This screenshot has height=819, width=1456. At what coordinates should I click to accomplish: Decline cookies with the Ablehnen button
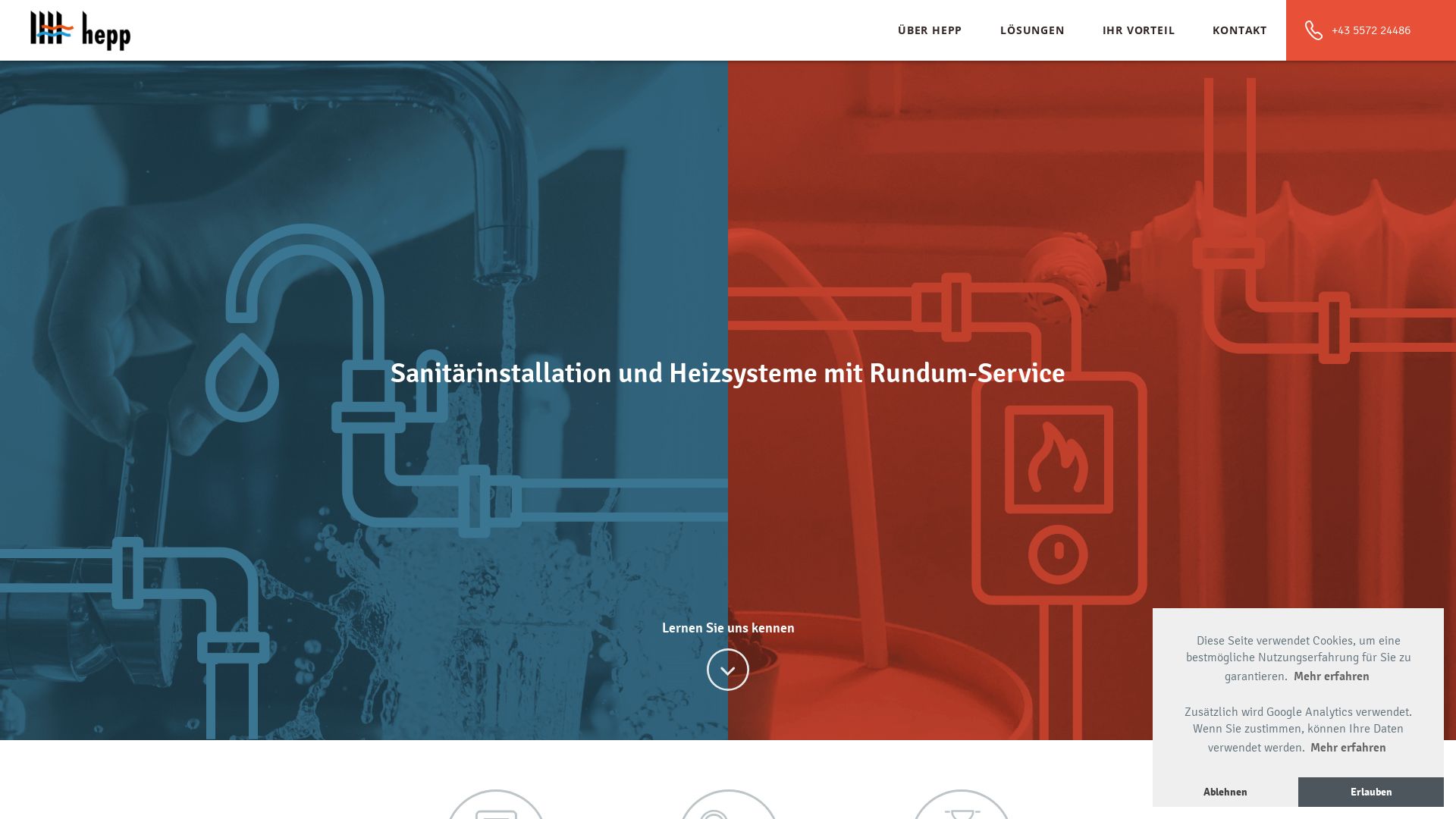tap(1225, 792)
